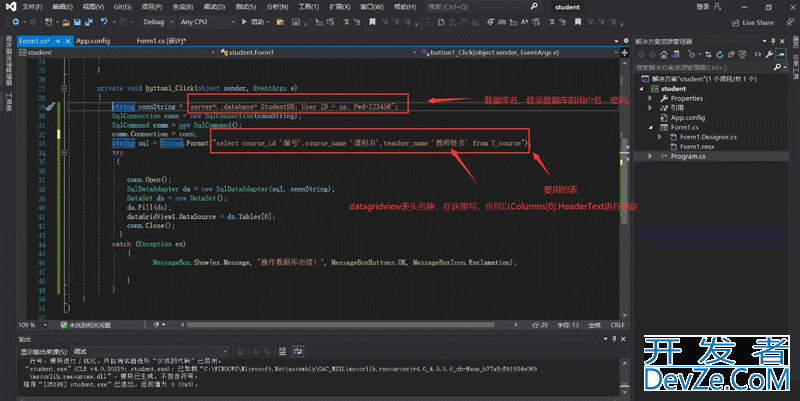
Task: Click sync with active document icon
Action: (708, 55)
